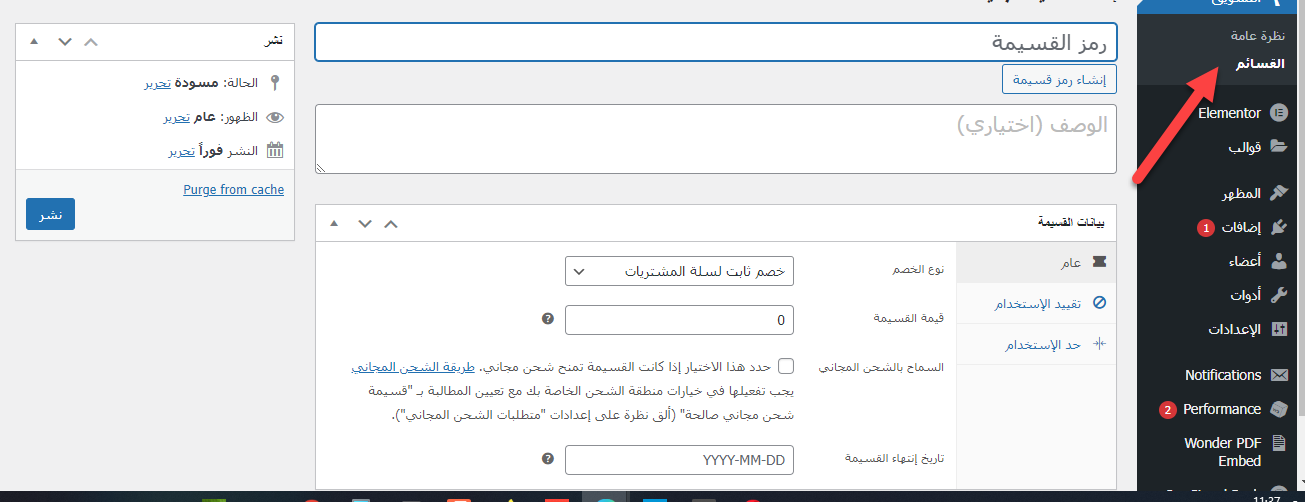Switch to تقييد الإستخدام tab
The image size is (1305, 502).
(x=1036, y=303)
